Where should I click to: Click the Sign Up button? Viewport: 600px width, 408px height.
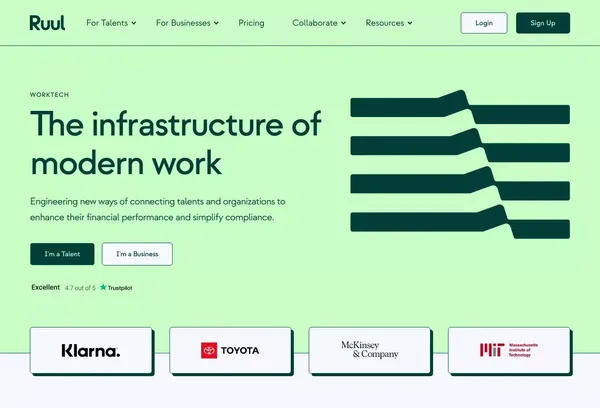pyautogui.click(x=543, y=23)
